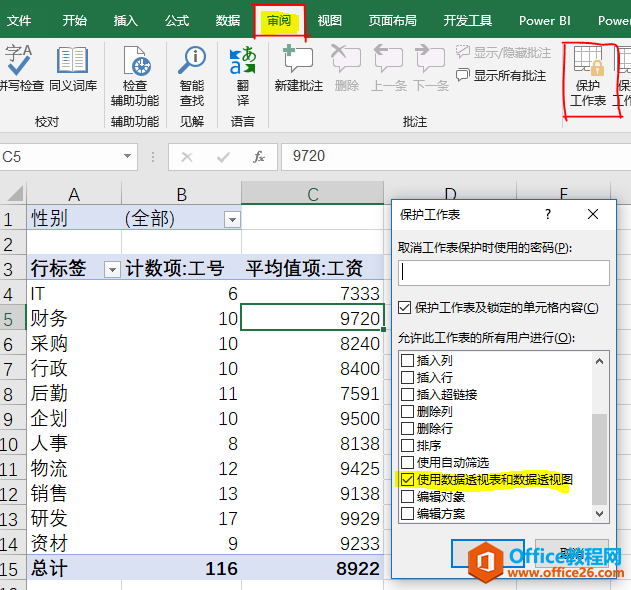Switch to the Home (开始) tab

click(x=74, y=20)
